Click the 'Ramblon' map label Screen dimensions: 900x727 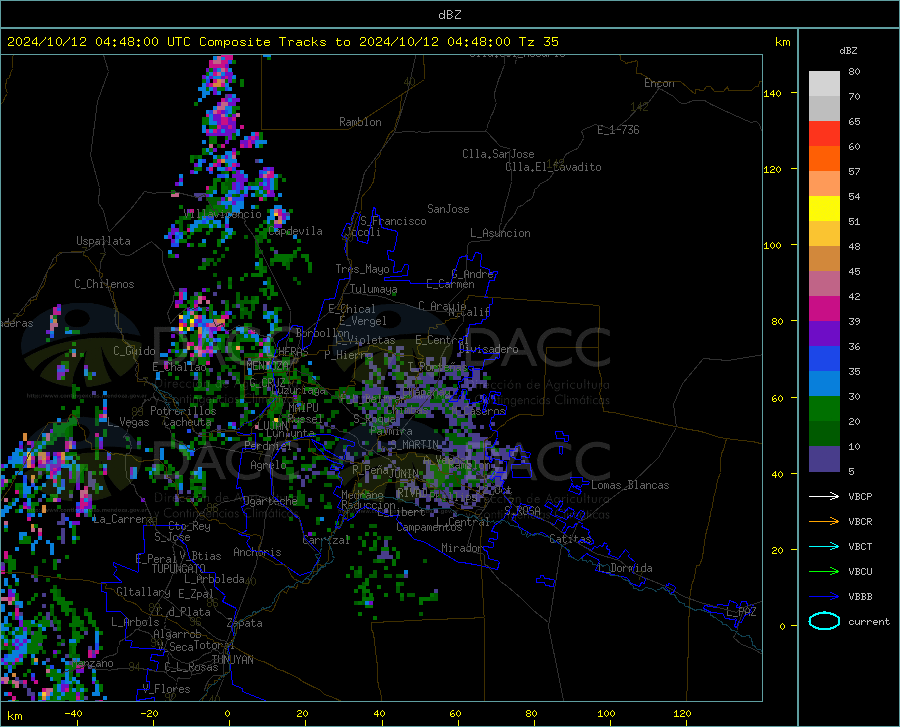point(360,122)
